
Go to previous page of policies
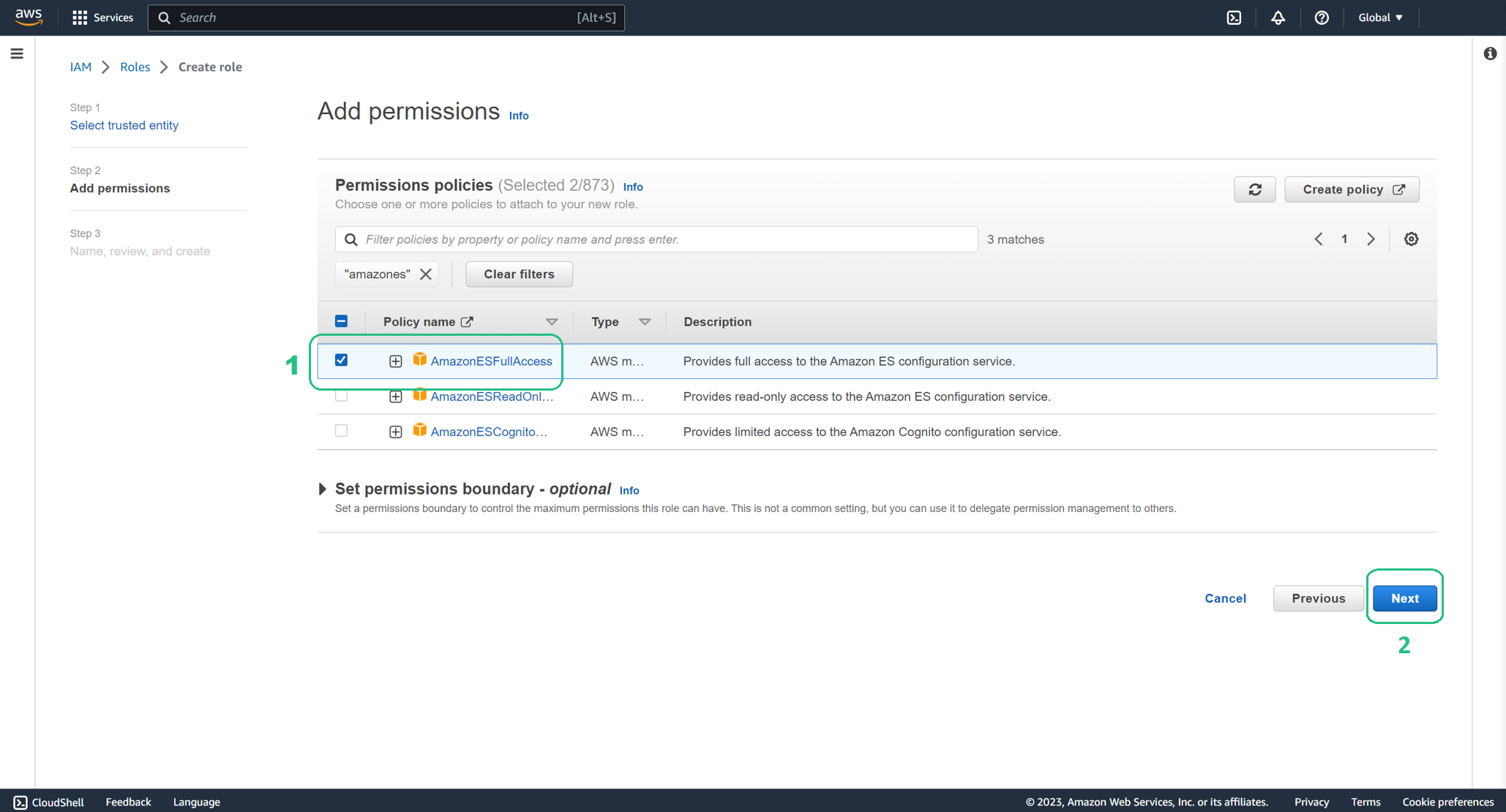(x=1318, y=239)
